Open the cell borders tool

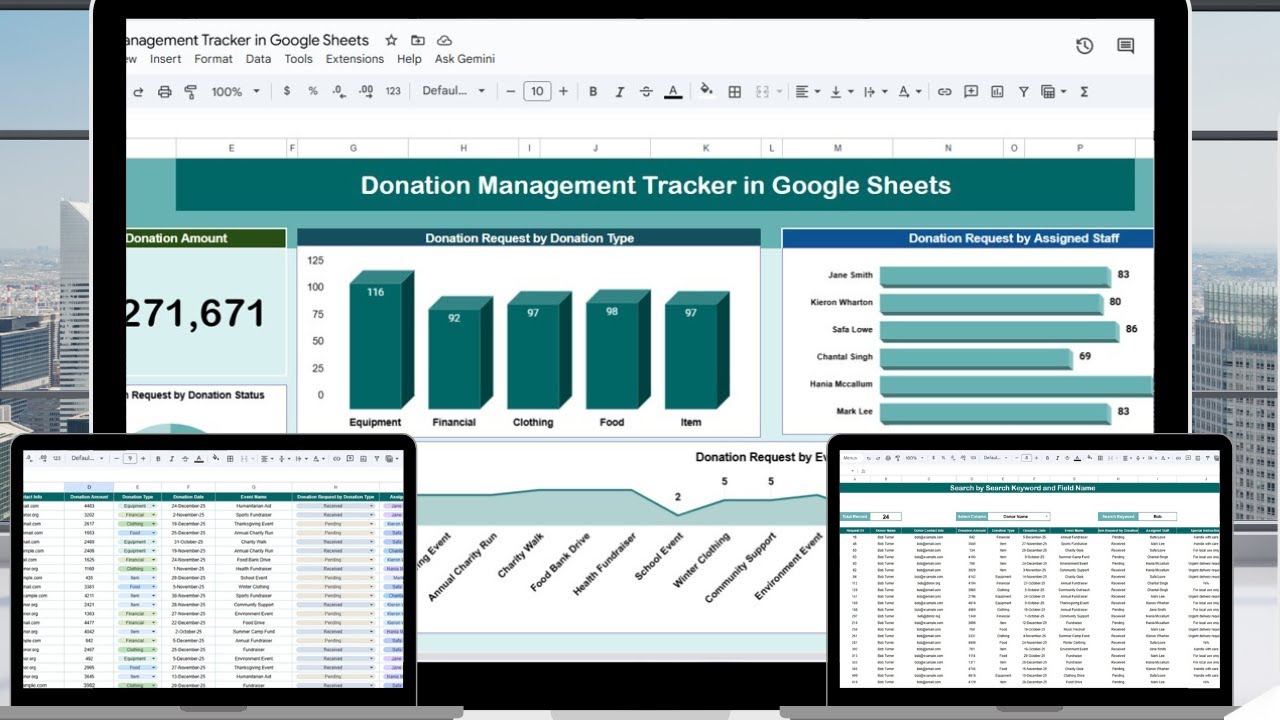(734, 92)
